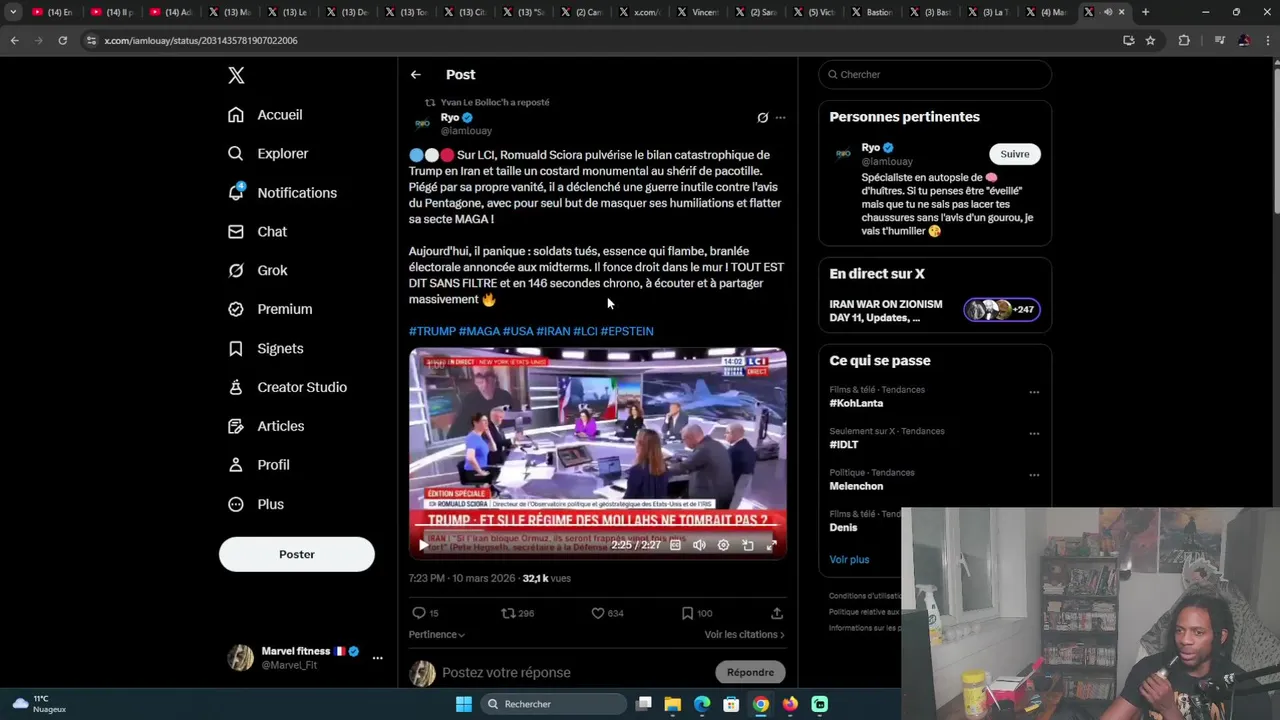The image size is (1280, 720).
Task: Click Windows taskbar Rechercher search box
Action: [556, 704]
